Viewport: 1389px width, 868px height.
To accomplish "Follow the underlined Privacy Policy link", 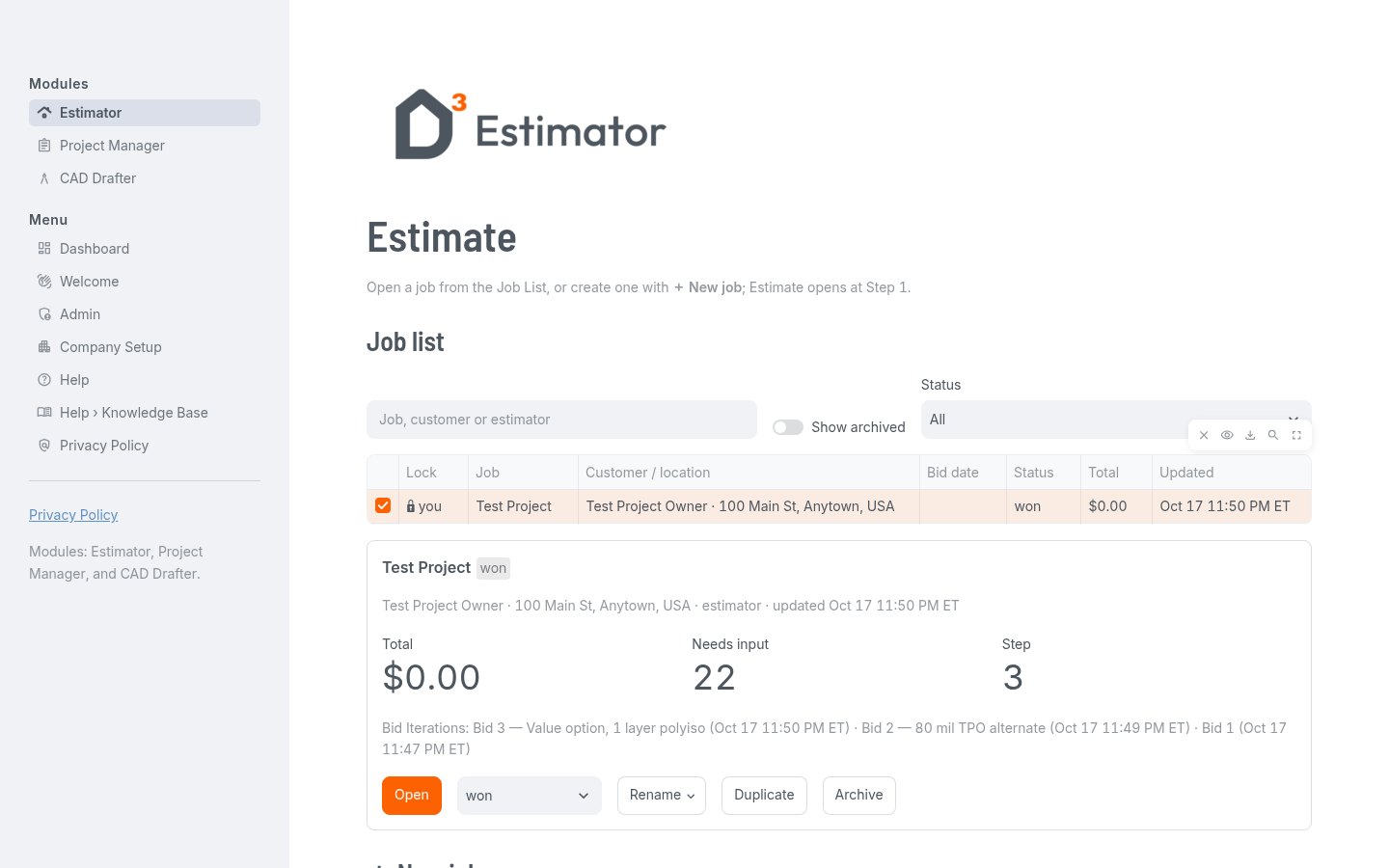I will coord(73,515).
